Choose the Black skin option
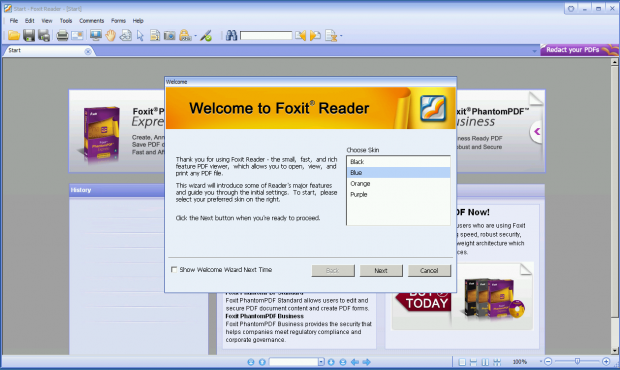This screenshot has width=620, height=370. click(398, 162)
